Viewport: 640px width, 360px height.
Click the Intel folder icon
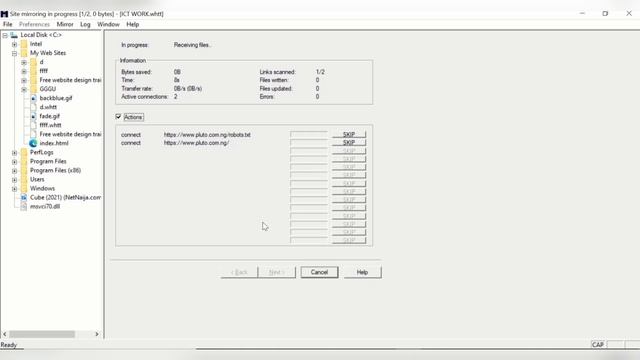(x=24, y=44)
